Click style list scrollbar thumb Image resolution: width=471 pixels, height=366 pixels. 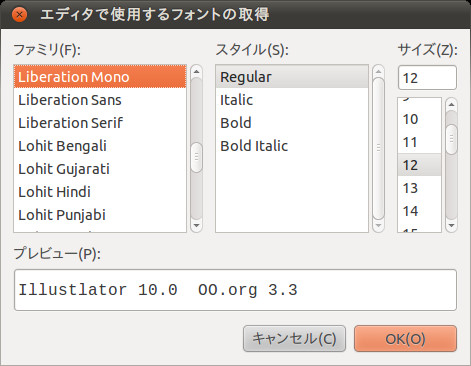378,148
